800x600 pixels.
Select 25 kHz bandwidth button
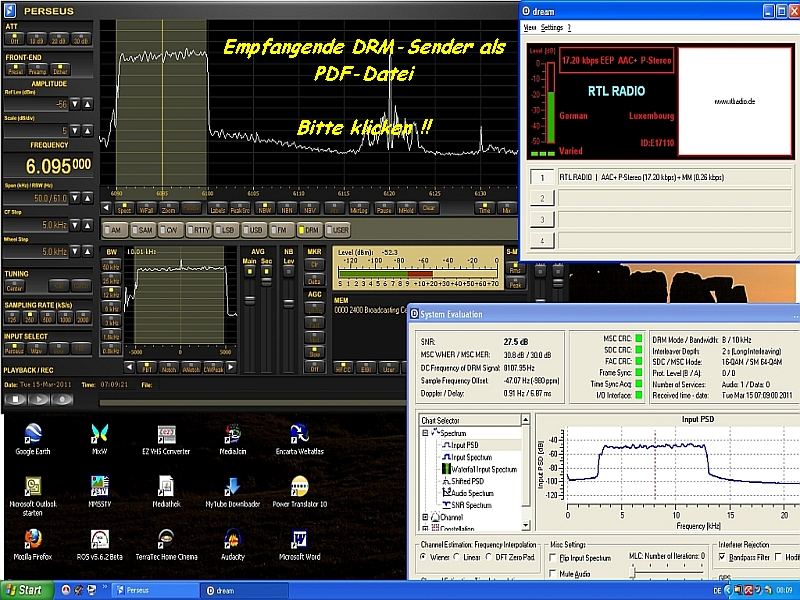(111, 280)
